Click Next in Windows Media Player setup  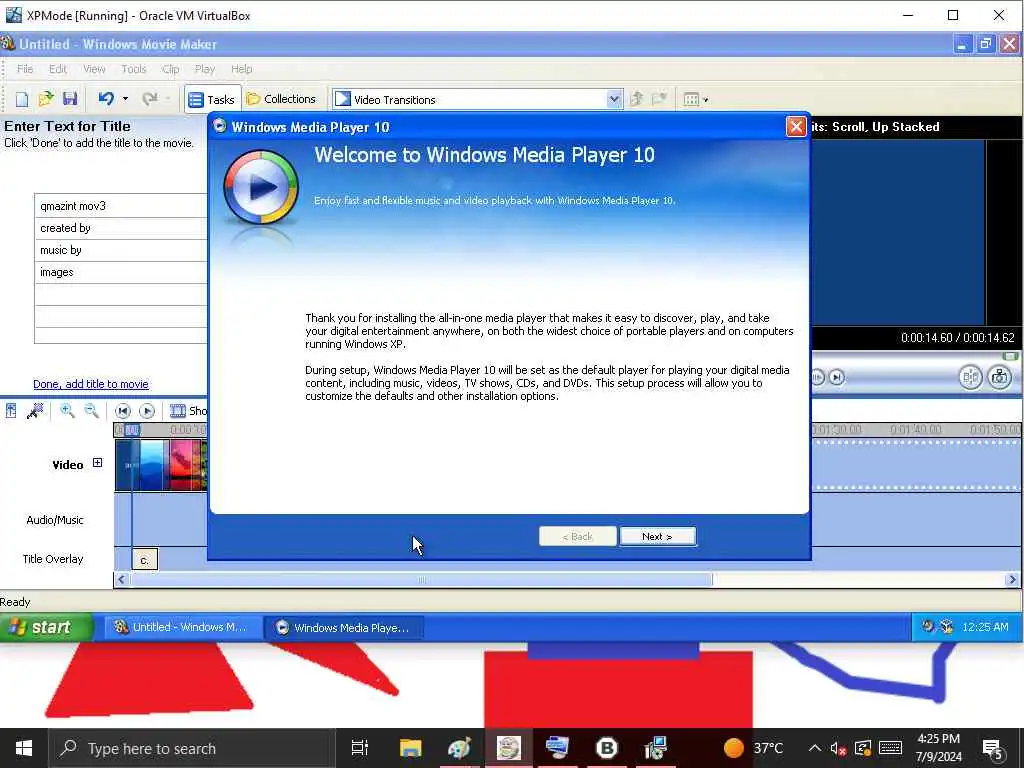657,536
